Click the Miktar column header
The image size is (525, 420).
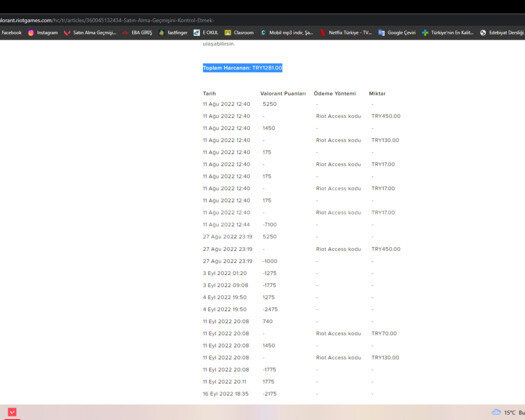[377, 93]
